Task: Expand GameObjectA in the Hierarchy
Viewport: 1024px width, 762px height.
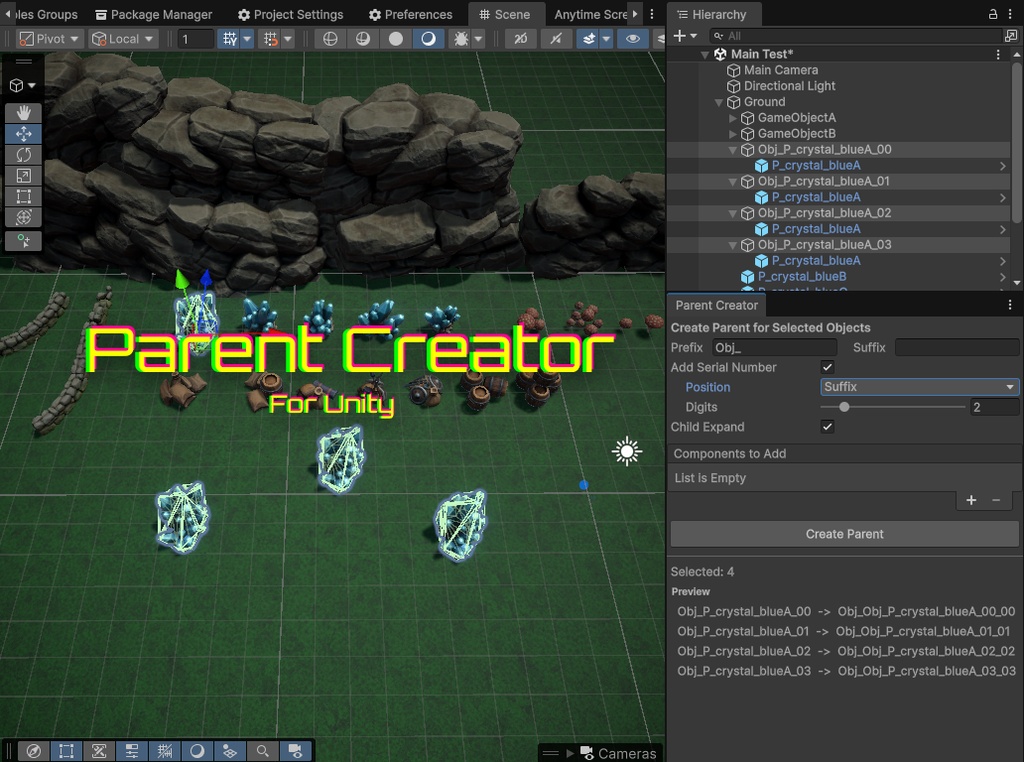Action: pyautogui.click(x=733, y=118)
